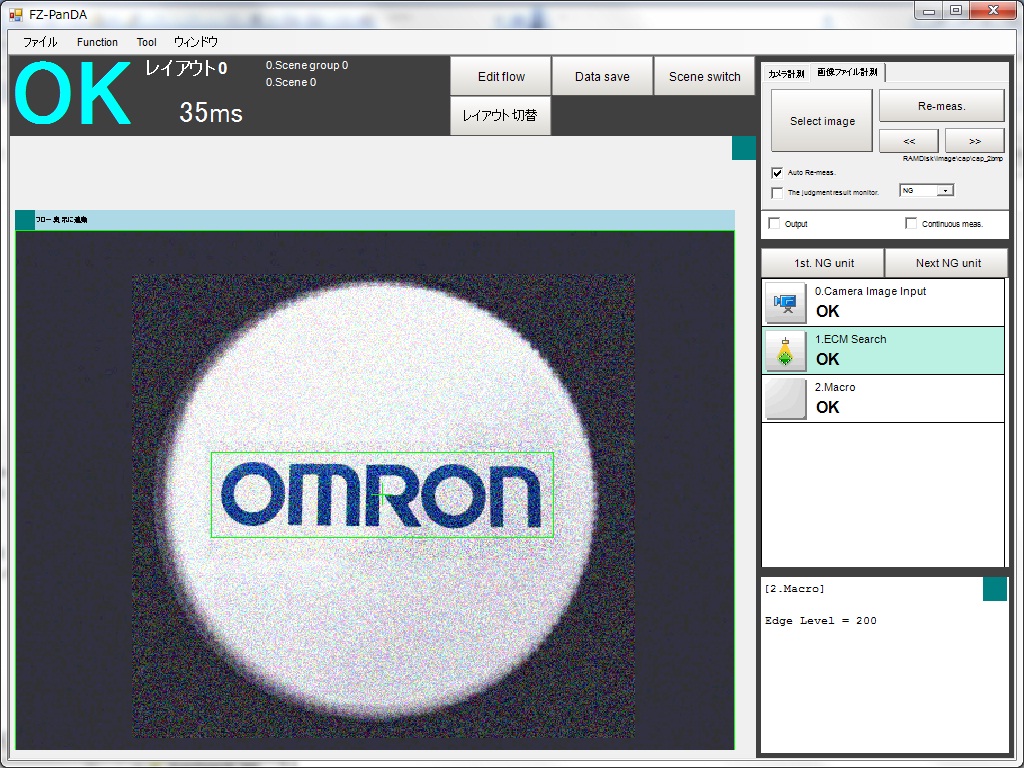This screenshot has height=768, width=1024.
Task: Enable the judgment result monitor checkbox
Action: coord(776,193)
